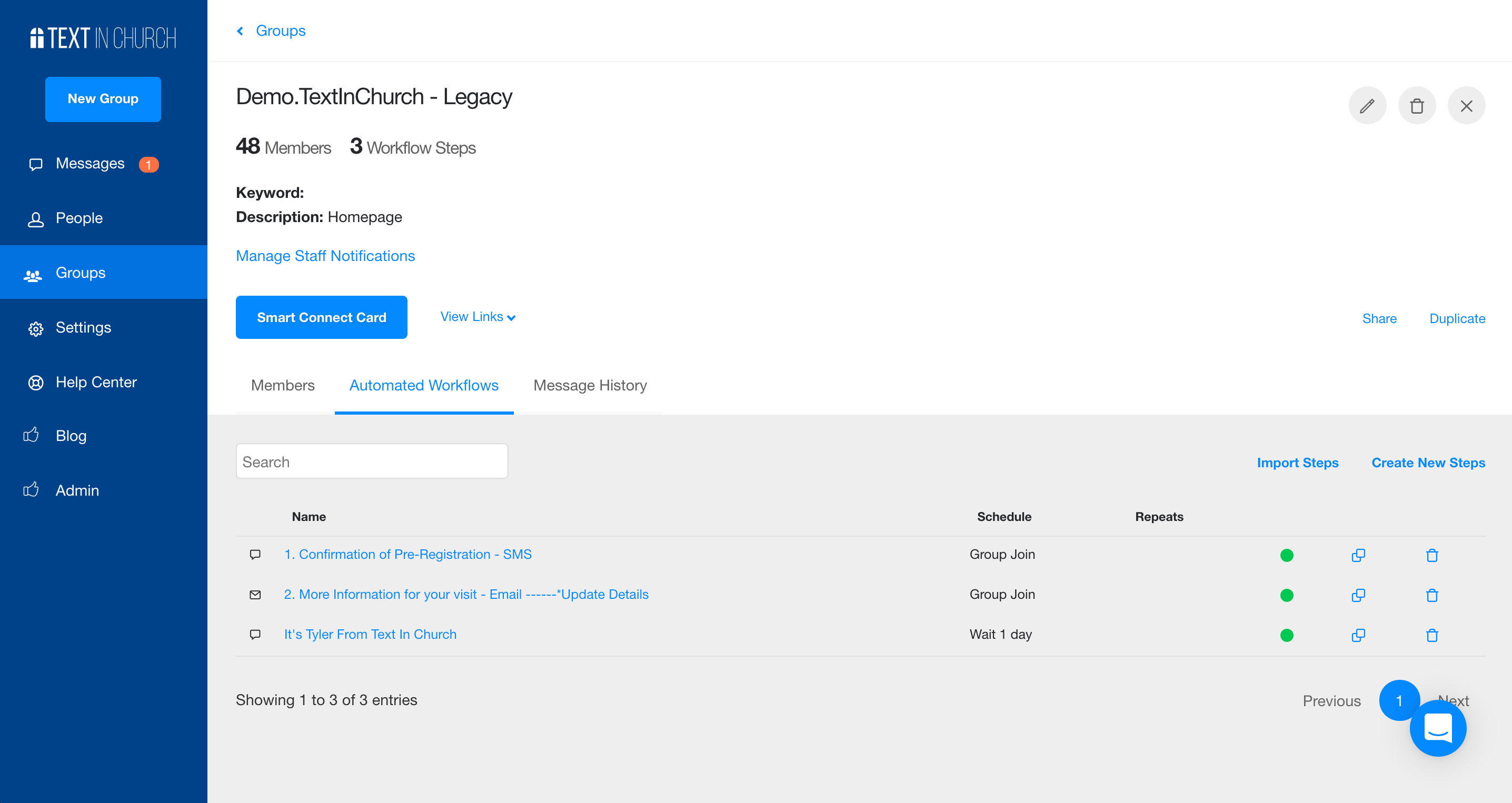This screenshot has width=1512, height=803.
Task: Switch to the Message History tab
Action: (x=590, y=385)
